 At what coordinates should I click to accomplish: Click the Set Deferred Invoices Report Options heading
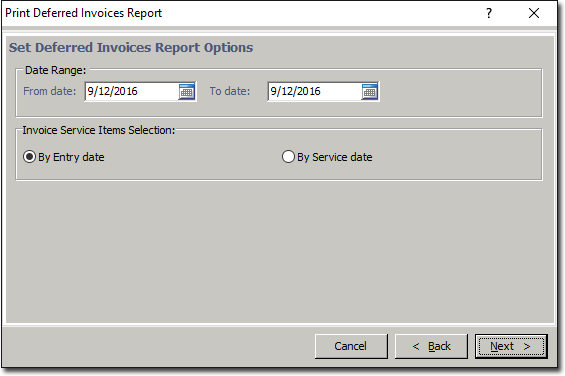131,48
